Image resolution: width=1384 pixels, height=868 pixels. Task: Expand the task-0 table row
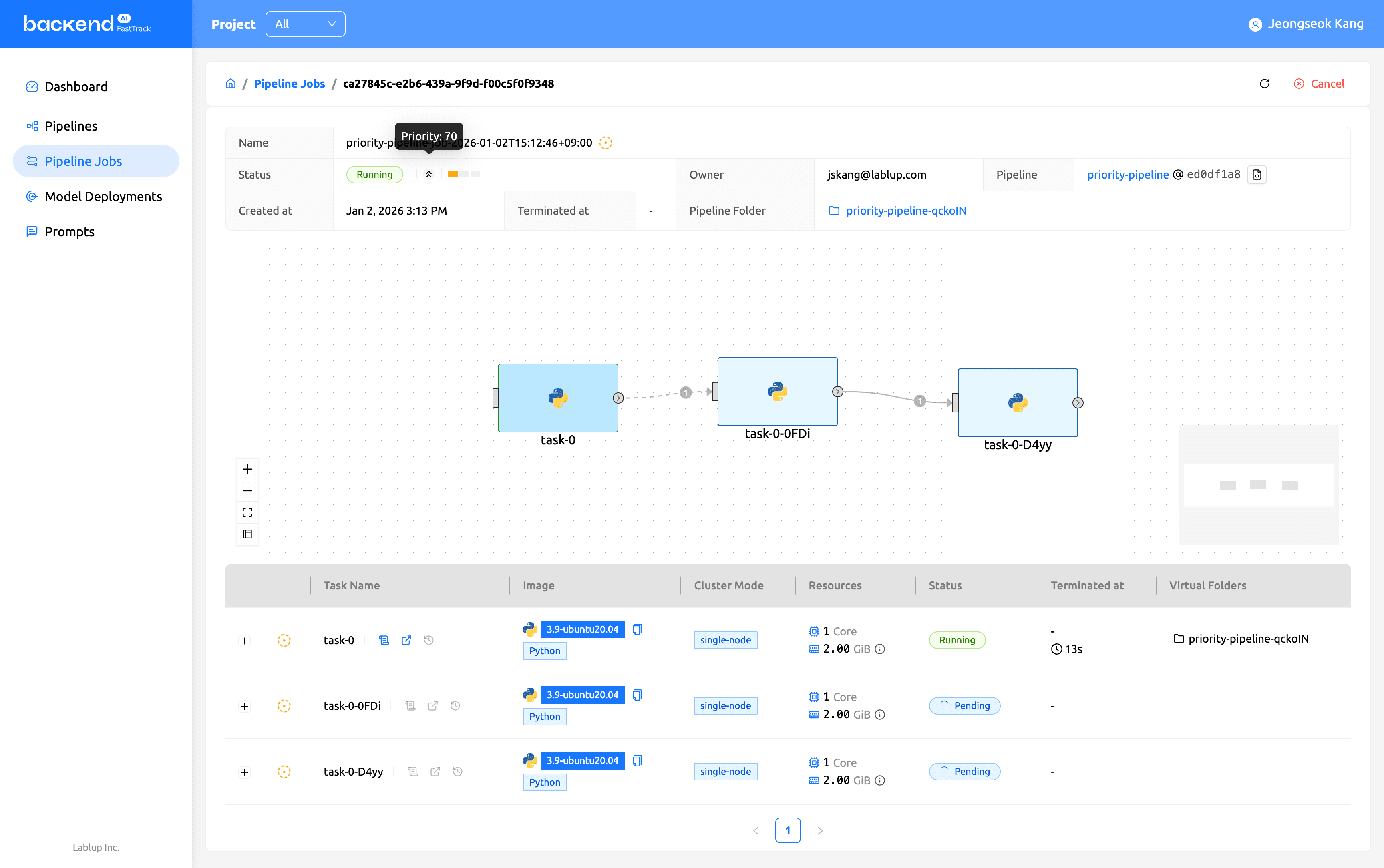(x=245, y=641)
